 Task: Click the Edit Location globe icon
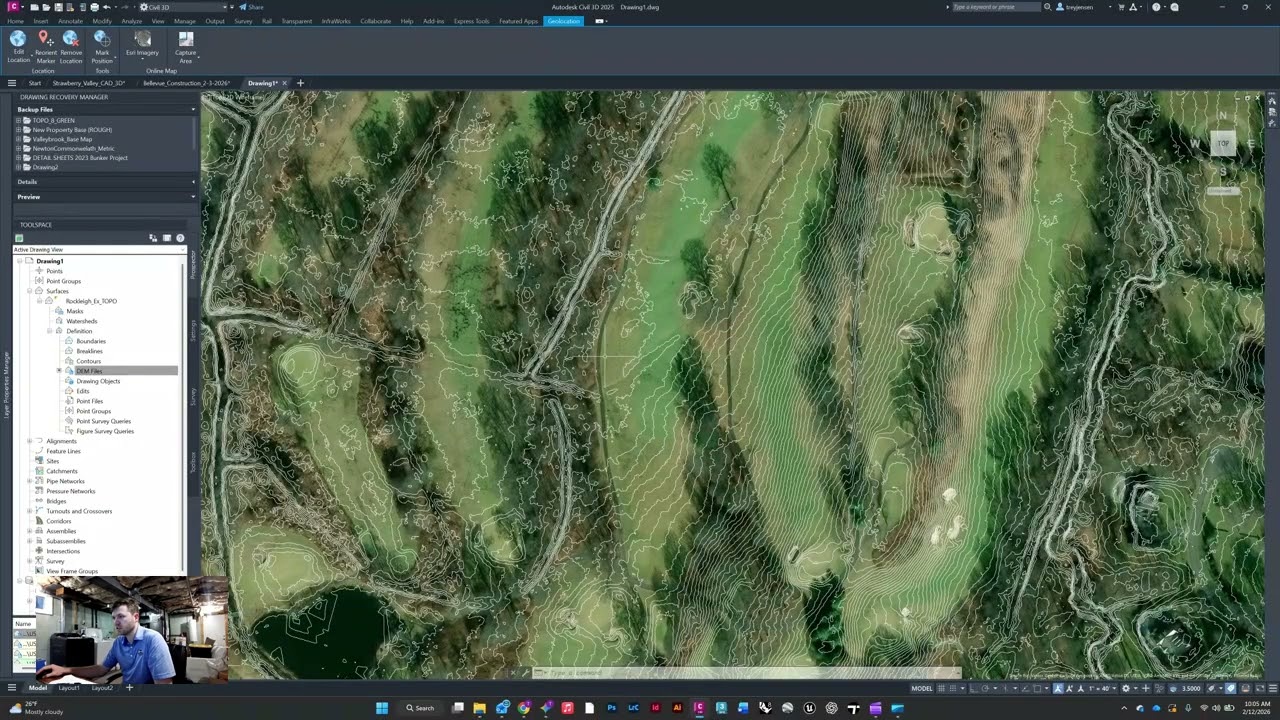click(x=18, y=39)
